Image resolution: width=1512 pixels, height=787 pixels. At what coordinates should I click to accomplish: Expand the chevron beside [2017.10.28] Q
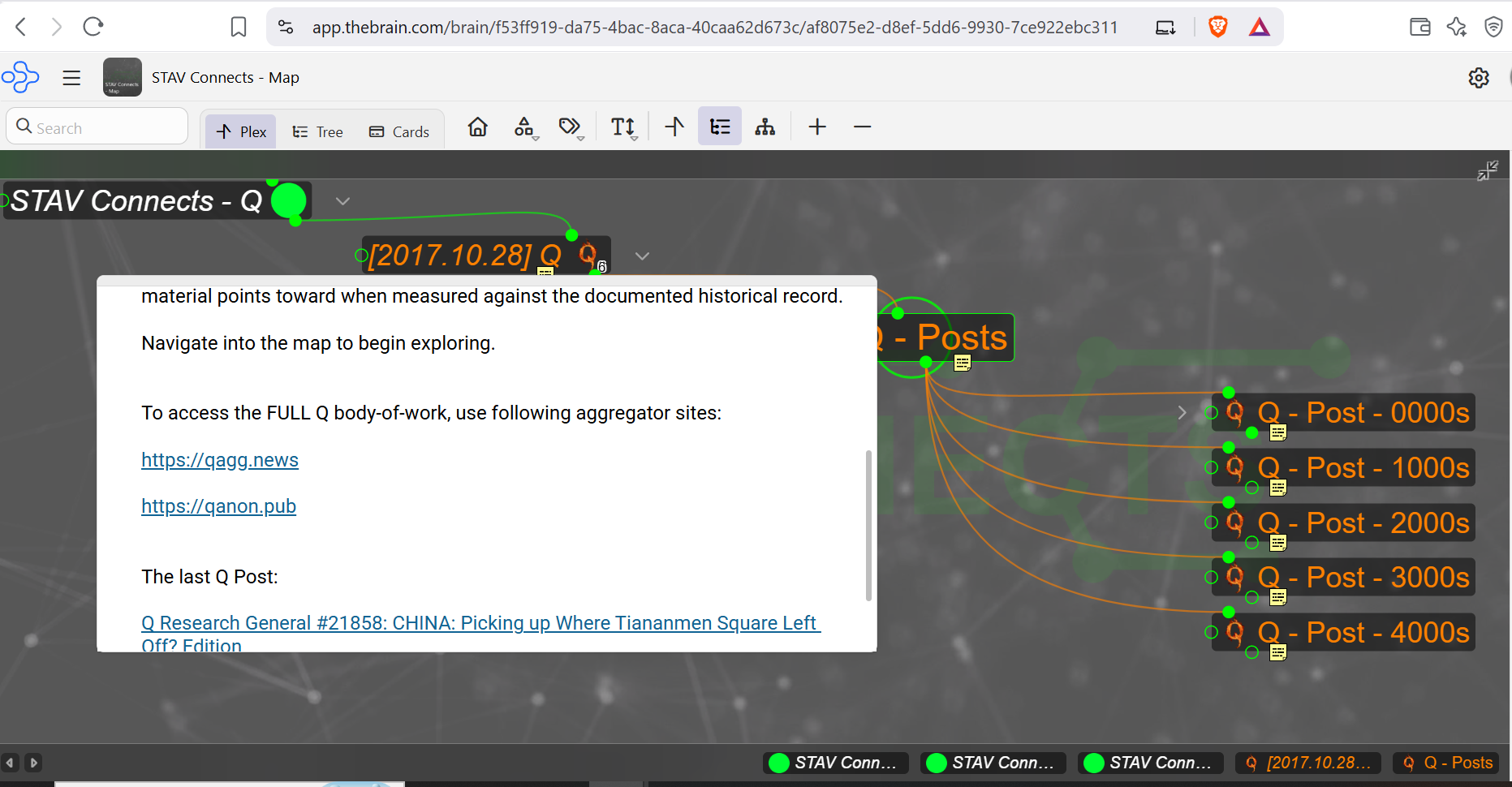642,256
